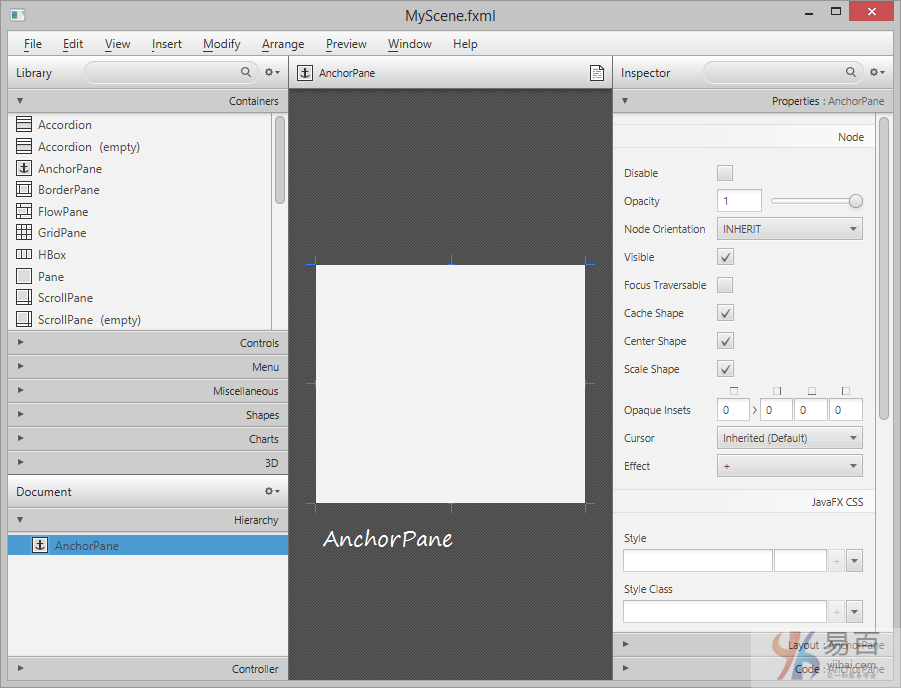Open the Library gear settings menu
This screenshot has height=688, width=901.
pyautogui.click(x=271, y=73)
